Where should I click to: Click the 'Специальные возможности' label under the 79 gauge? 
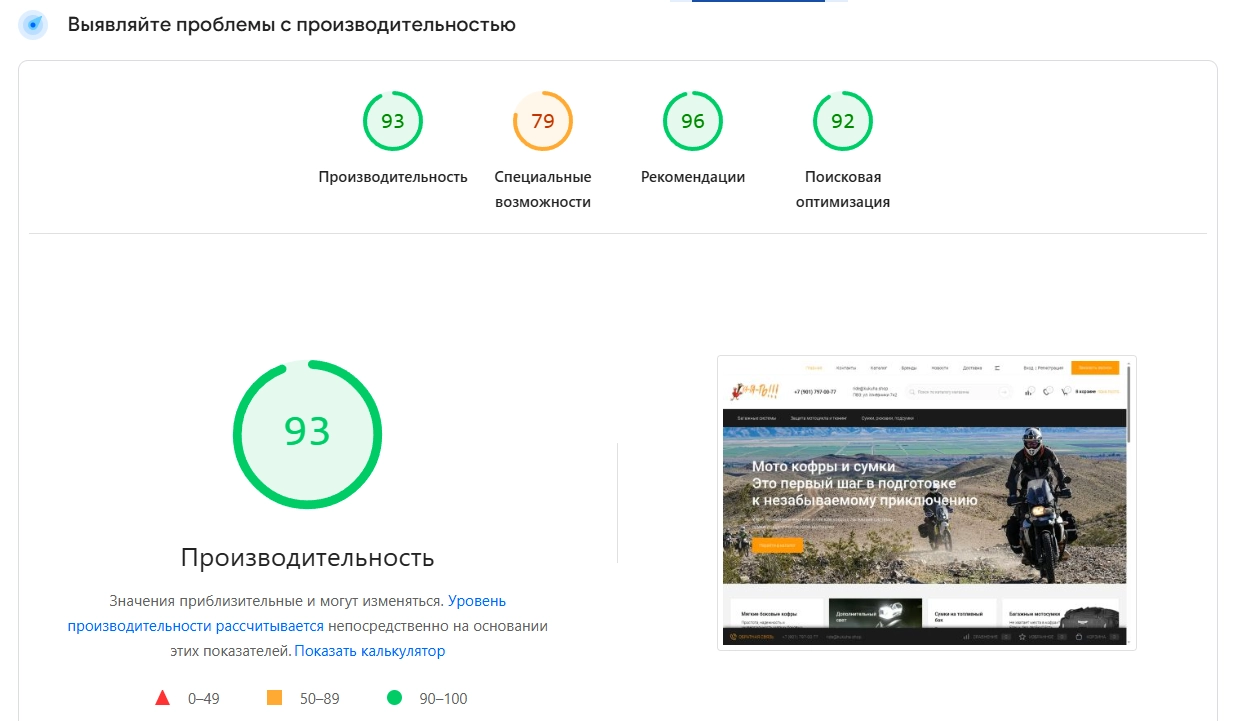[543, 189]
